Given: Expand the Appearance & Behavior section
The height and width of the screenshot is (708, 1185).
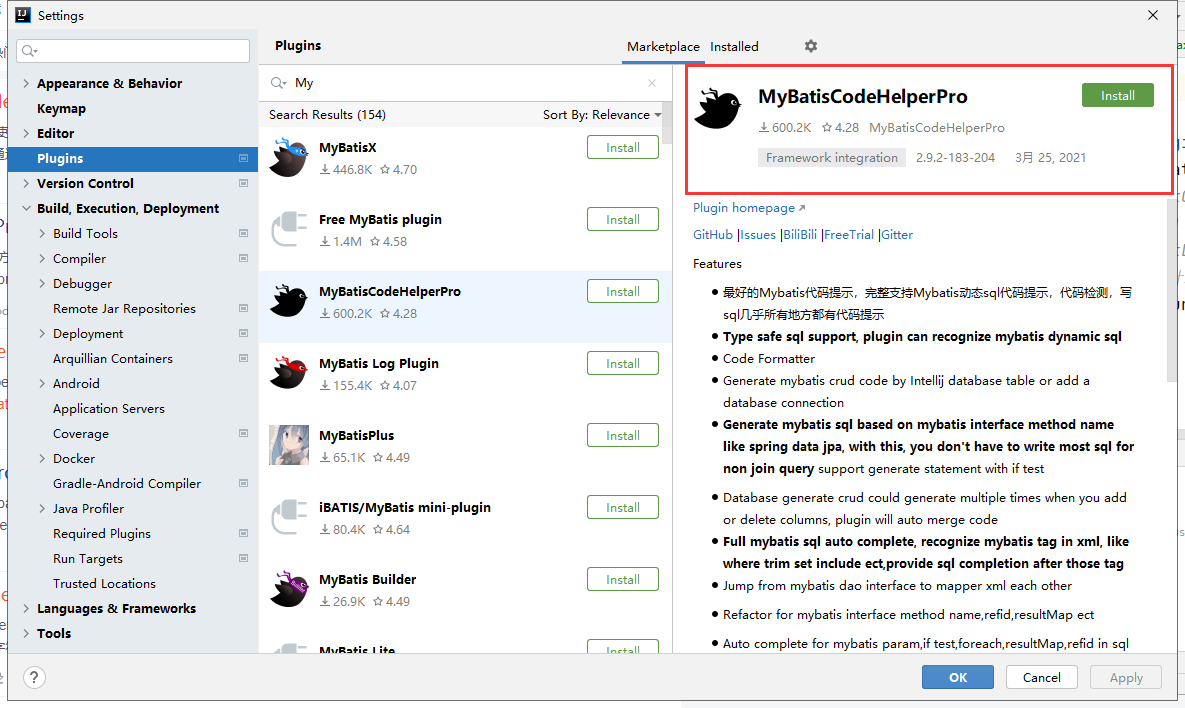Looking at the screenshot, I should [x=26, y=83].
